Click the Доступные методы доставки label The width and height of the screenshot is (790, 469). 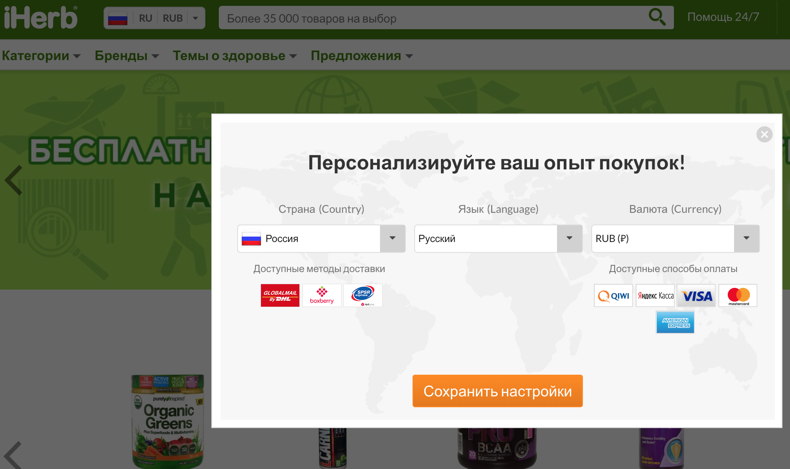click(x=319, y=269)
